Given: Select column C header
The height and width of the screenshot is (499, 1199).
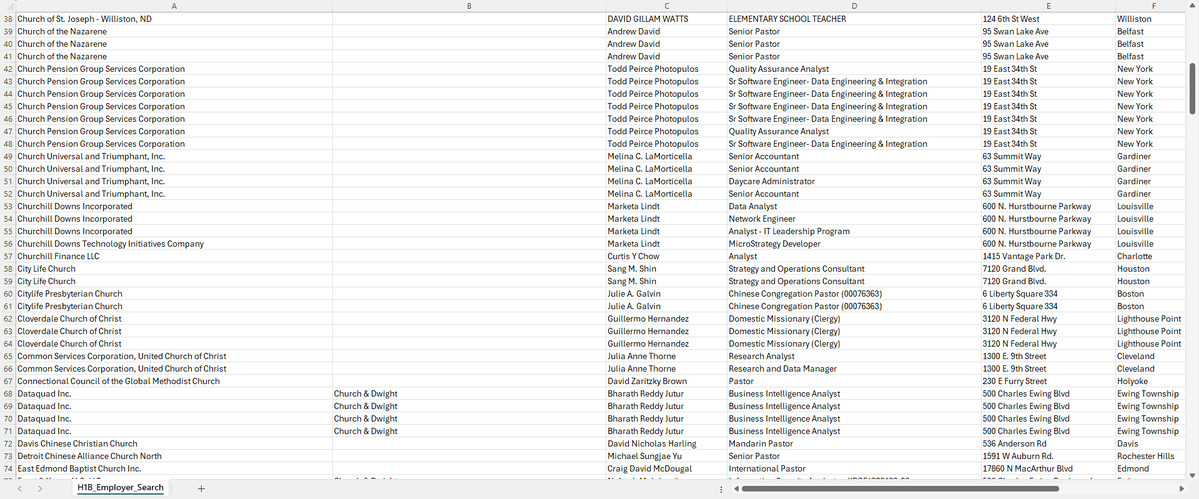Looking at the screenshot, I should point(666,6).
